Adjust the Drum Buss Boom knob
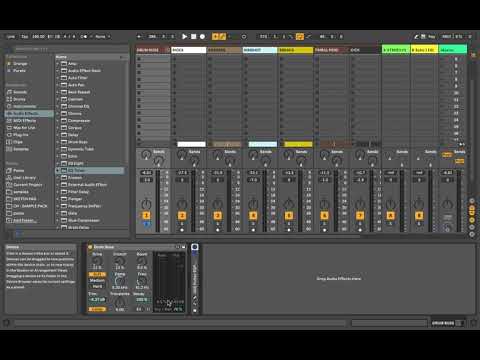 click(x=142, y=261)
